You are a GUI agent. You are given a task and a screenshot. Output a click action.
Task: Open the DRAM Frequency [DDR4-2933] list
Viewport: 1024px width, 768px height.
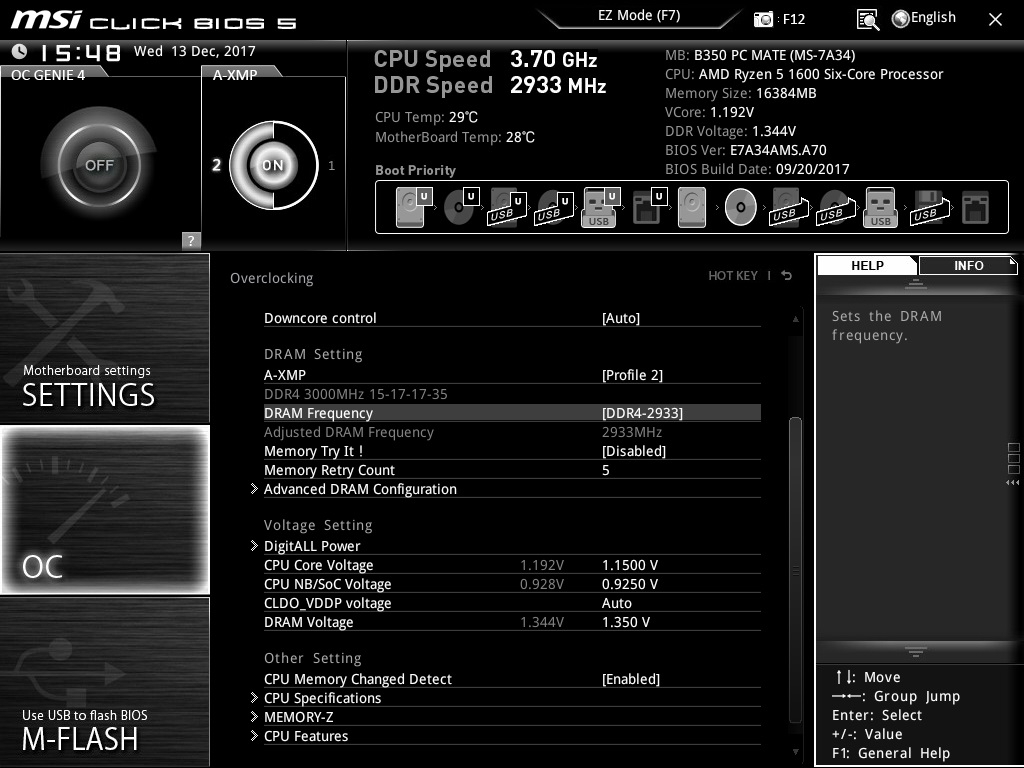tap(512, 413)
